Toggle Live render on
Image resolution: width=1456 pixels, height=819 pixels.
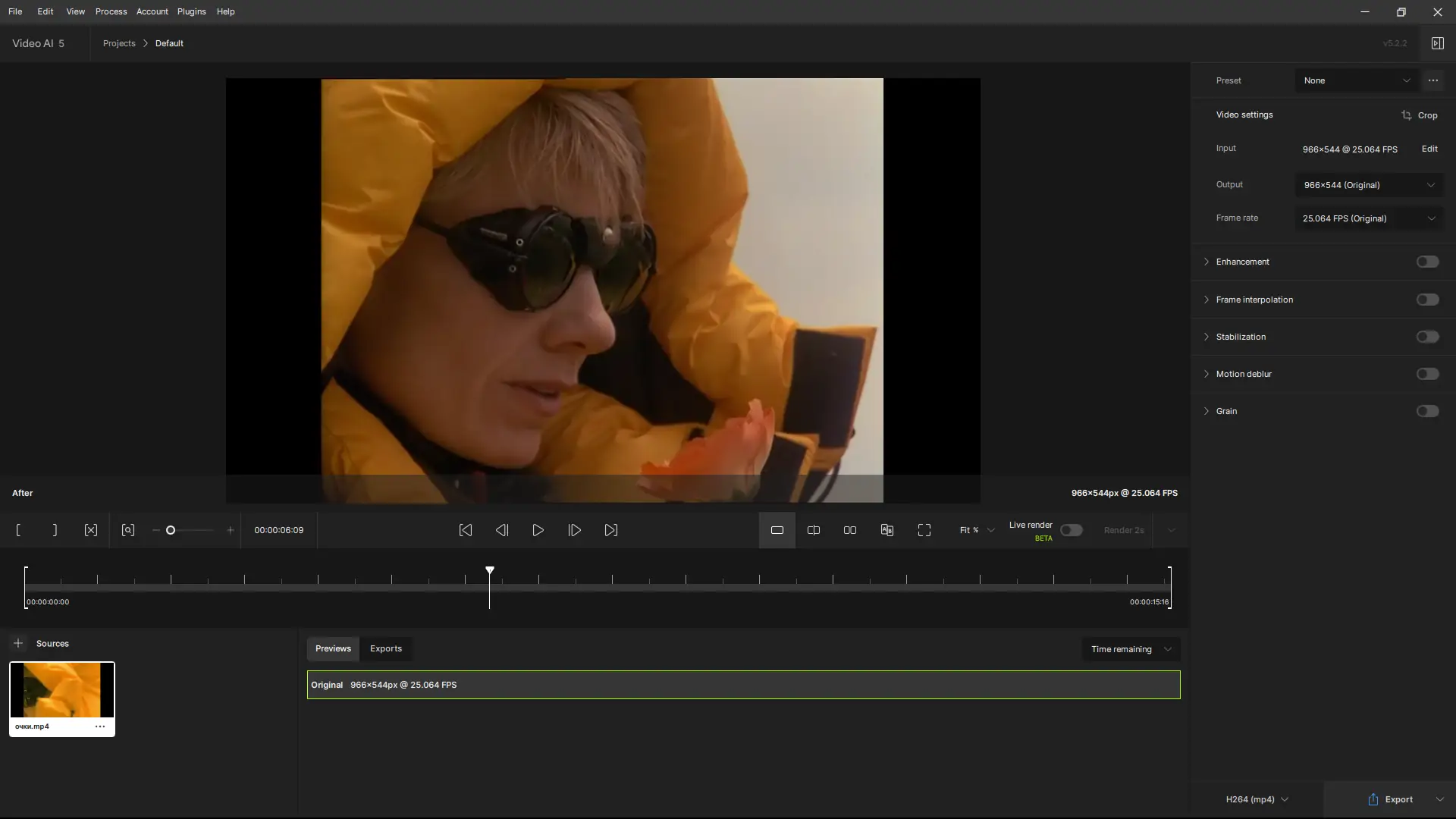click(1071, 530)
